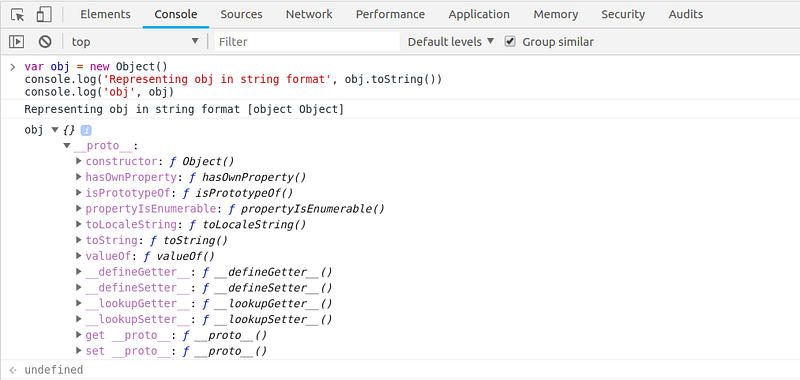Activate the inspect element picker icon
800x380 pixels.
17,14
